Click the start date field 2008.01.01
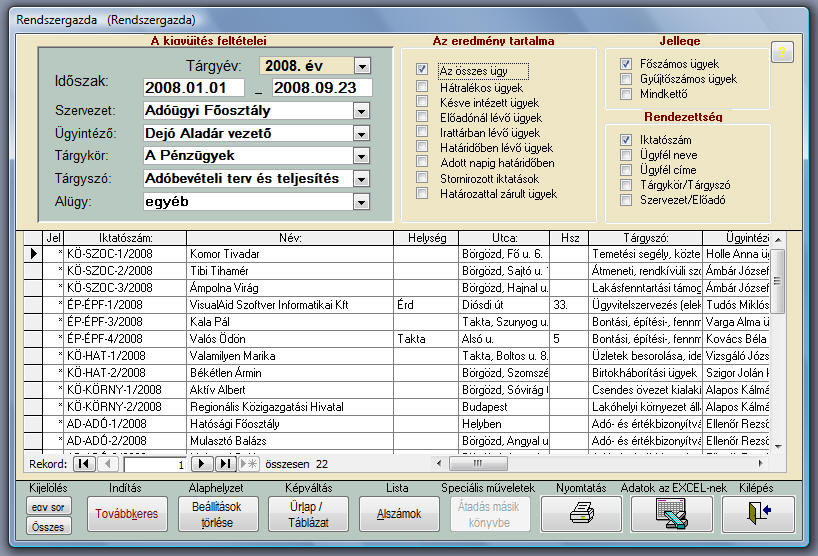This screenshot has width=818, height=556. [194, 88]
